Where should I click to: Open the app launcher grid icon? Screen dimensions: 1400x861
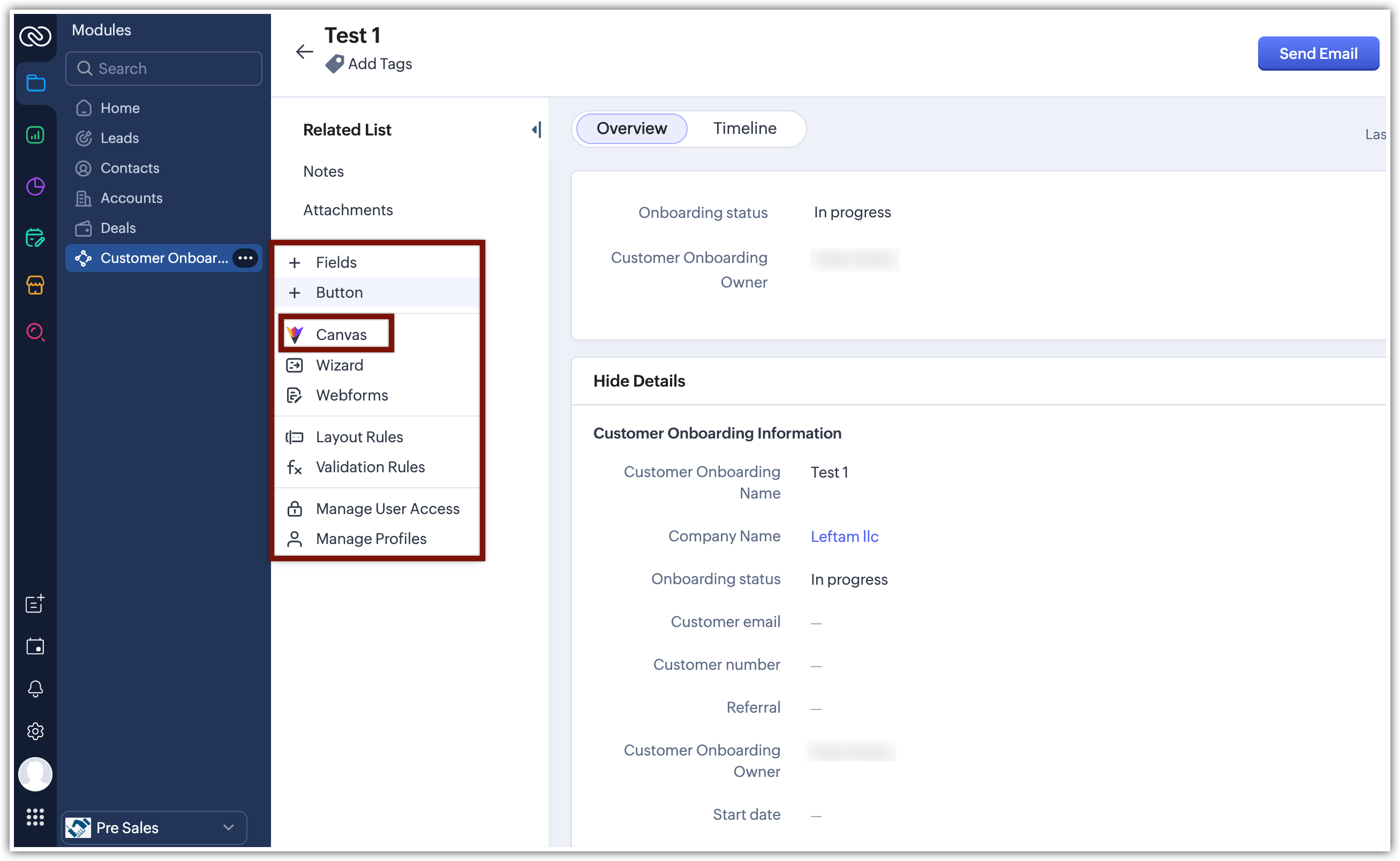(x=35, y=817)
